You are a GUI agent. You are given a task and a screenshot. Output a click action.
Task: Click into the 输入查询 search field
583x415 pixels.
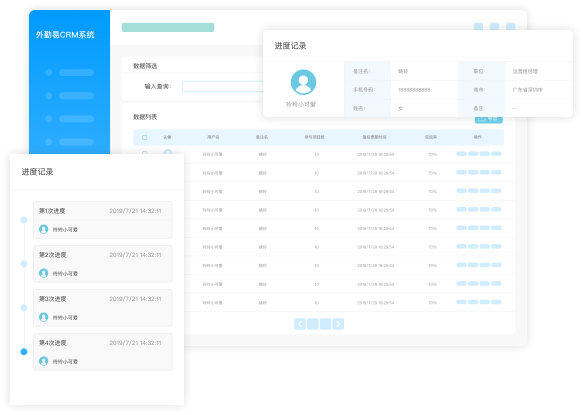222,86
